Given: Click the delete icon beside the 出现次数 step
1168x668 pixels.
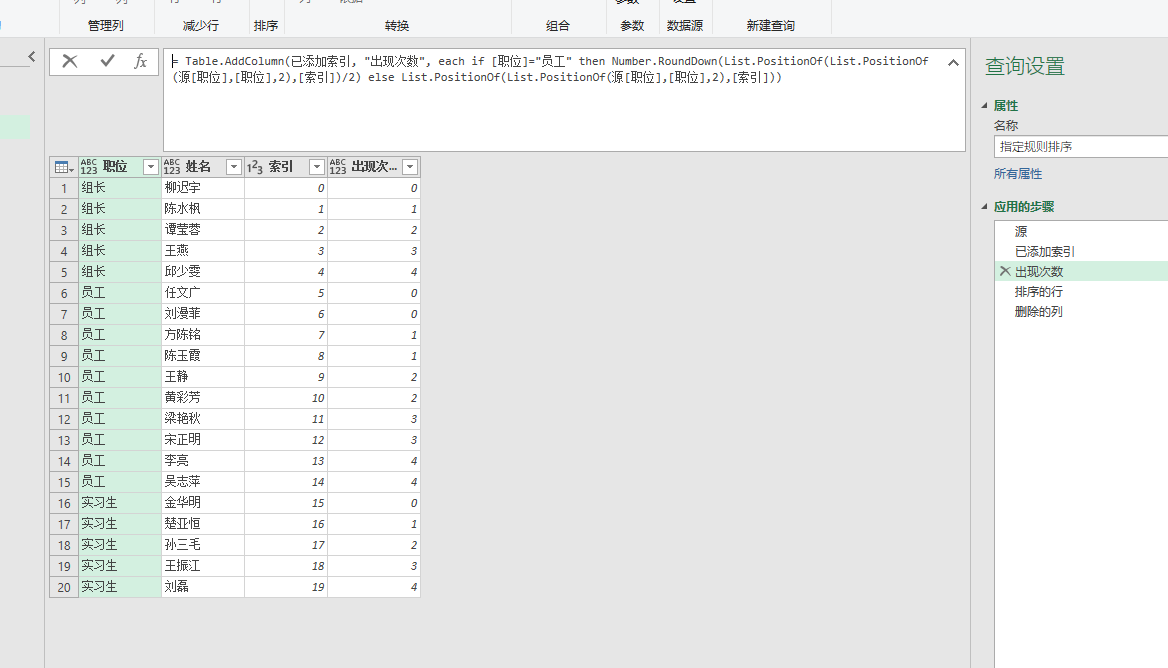Looking at the screenshot, I should 1005,270.
